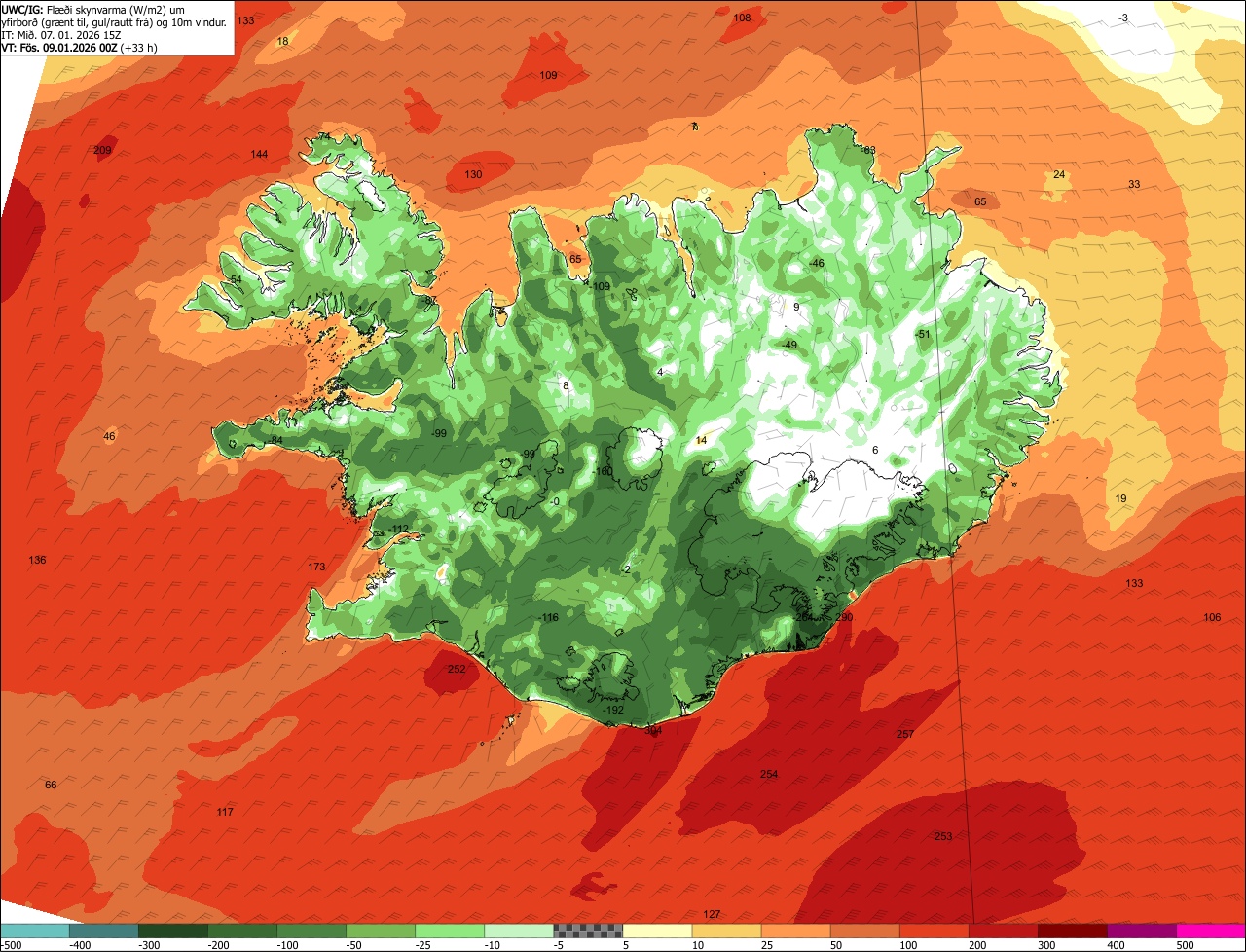Click the sea value 66
The height and width of the screenshot is (952, 1246).
coord(51,785)
